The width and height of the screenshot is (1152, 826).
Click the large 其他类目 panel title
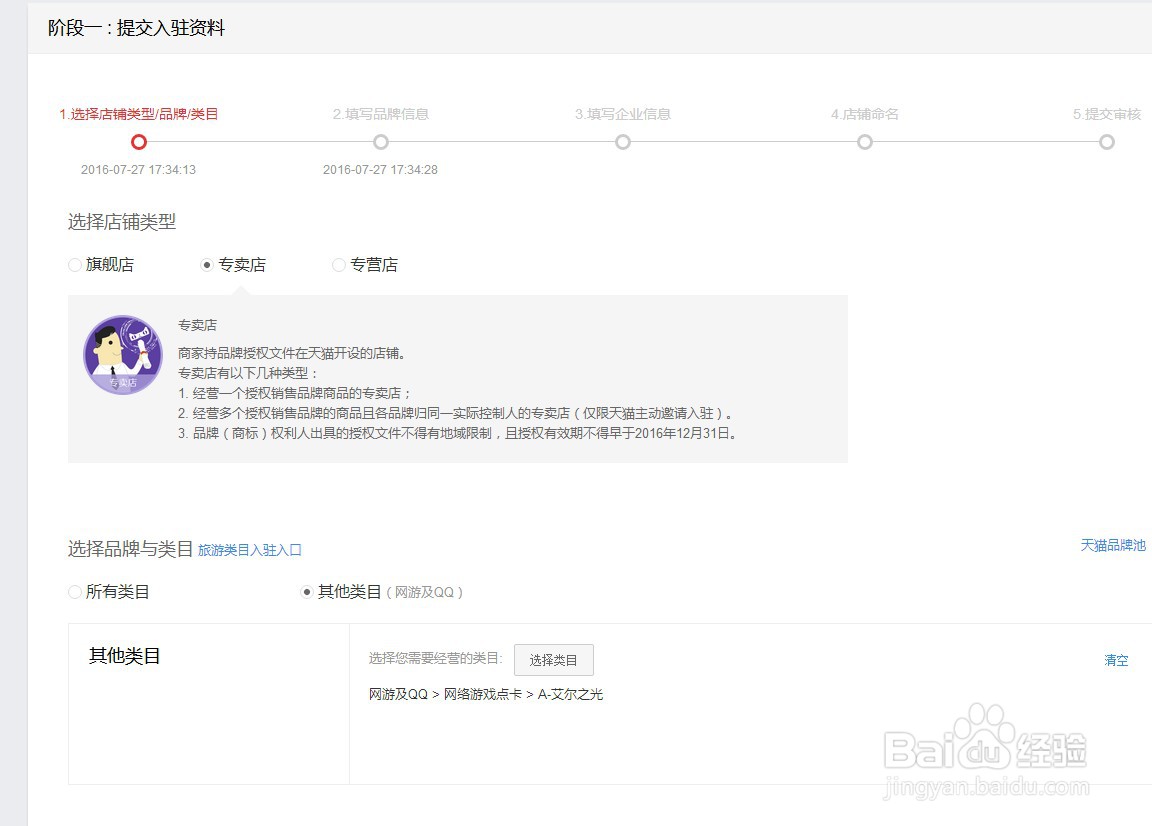(124, 656)
